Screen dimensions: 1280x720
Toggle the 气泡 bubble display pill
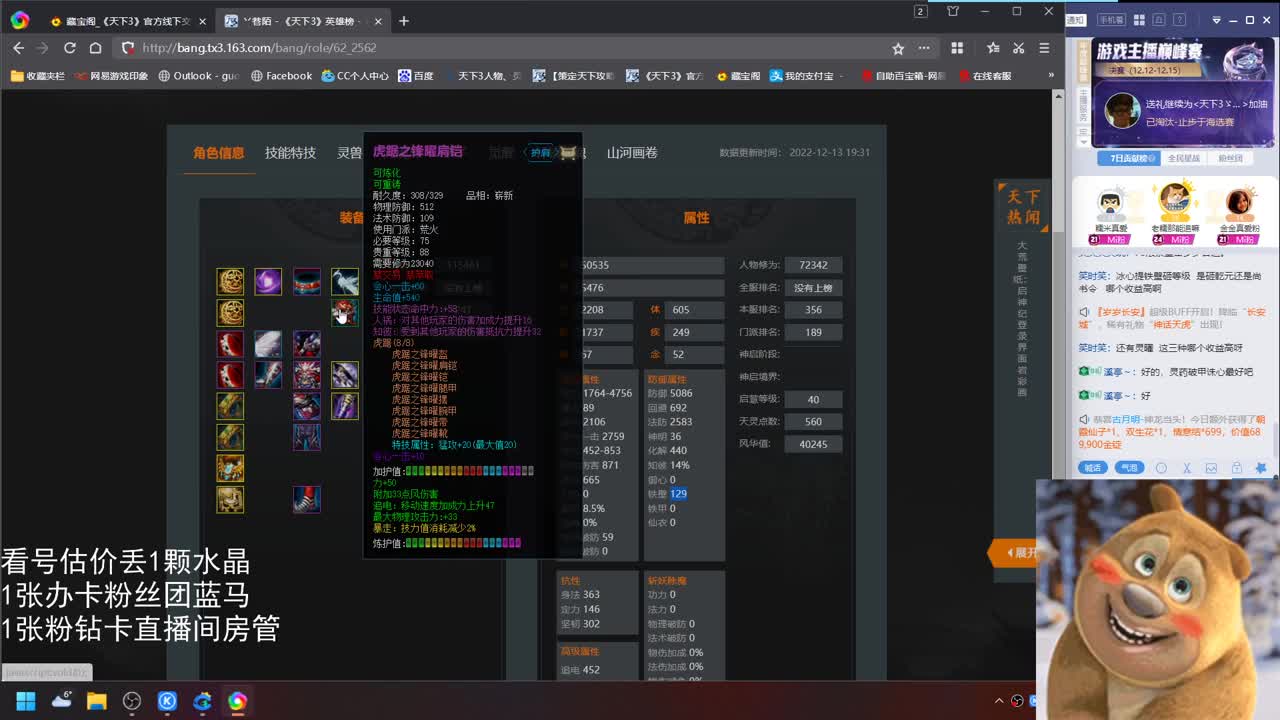pos(1130,467)
